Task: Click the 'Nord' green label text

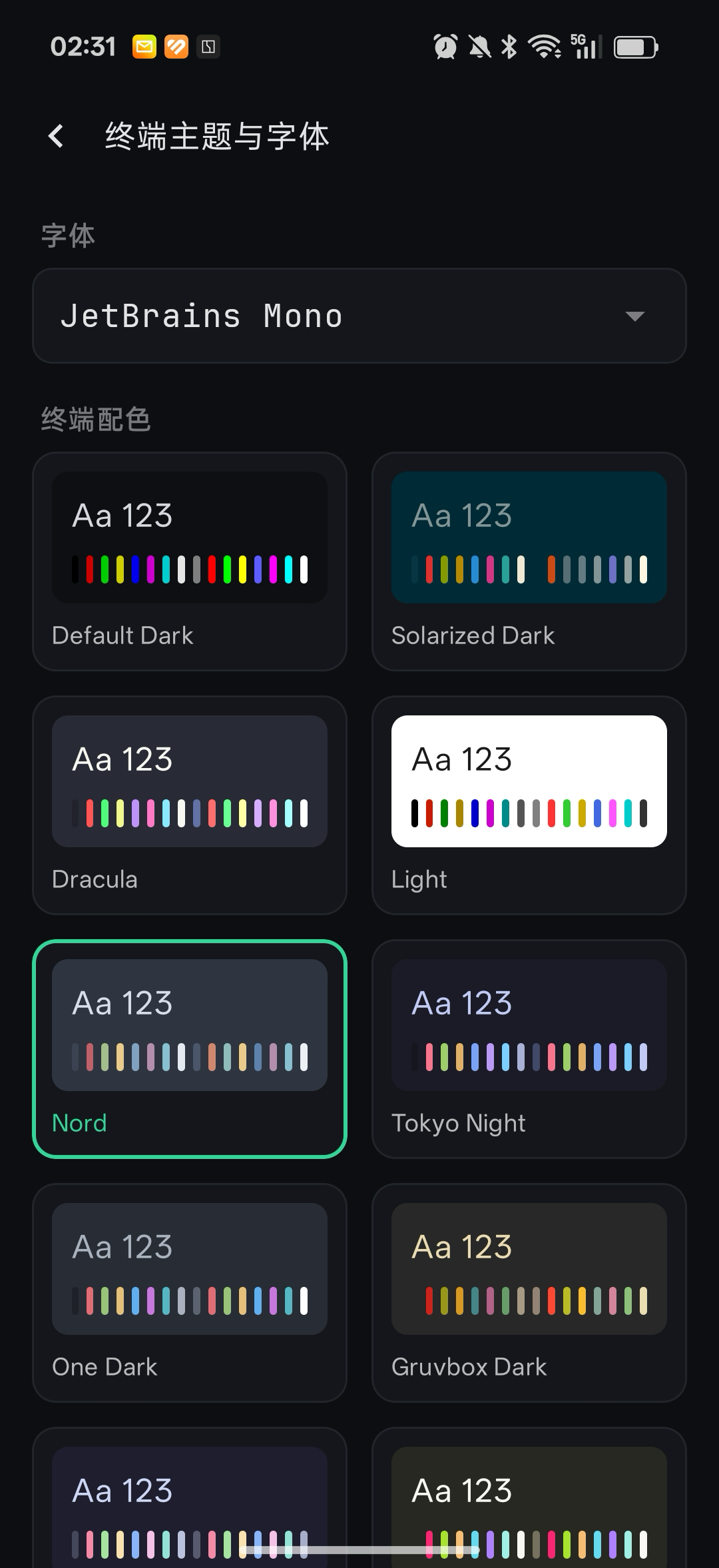Action: [79, 1123]
